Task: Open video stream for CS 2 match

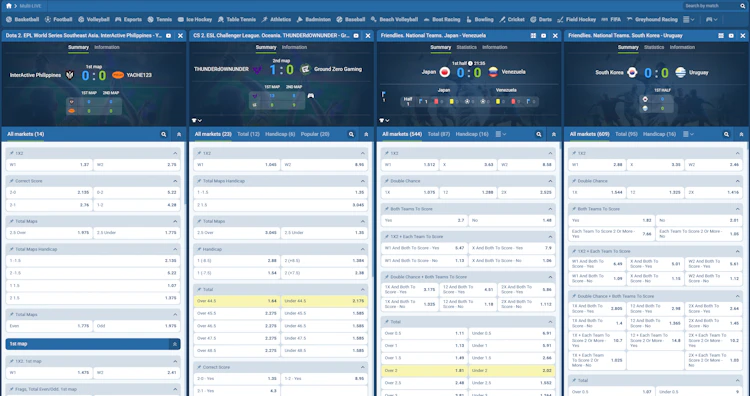Action: [x=356, y=36]
